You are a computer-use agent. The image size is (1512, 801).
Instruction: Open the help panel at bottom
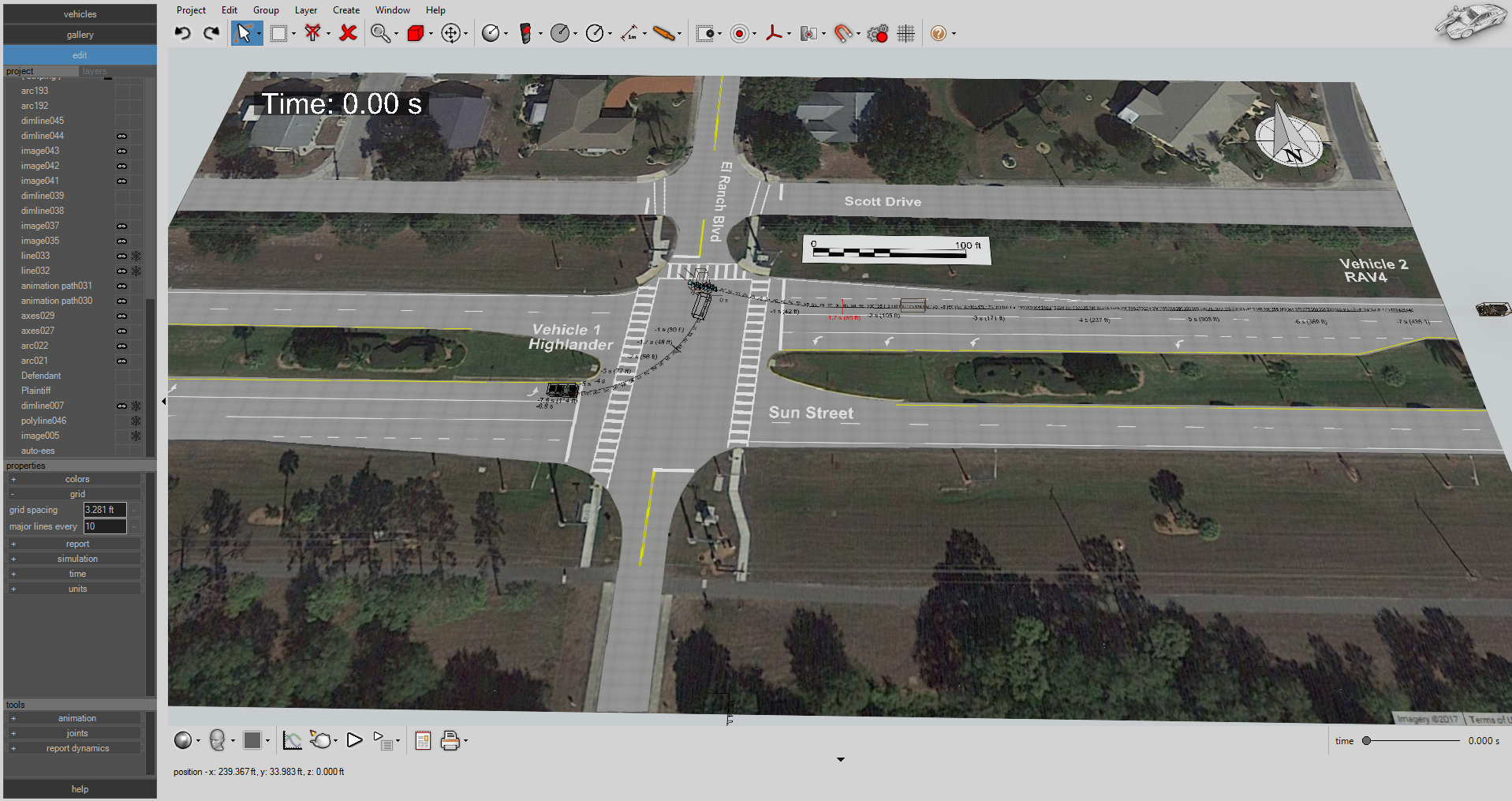pos(80,789)
